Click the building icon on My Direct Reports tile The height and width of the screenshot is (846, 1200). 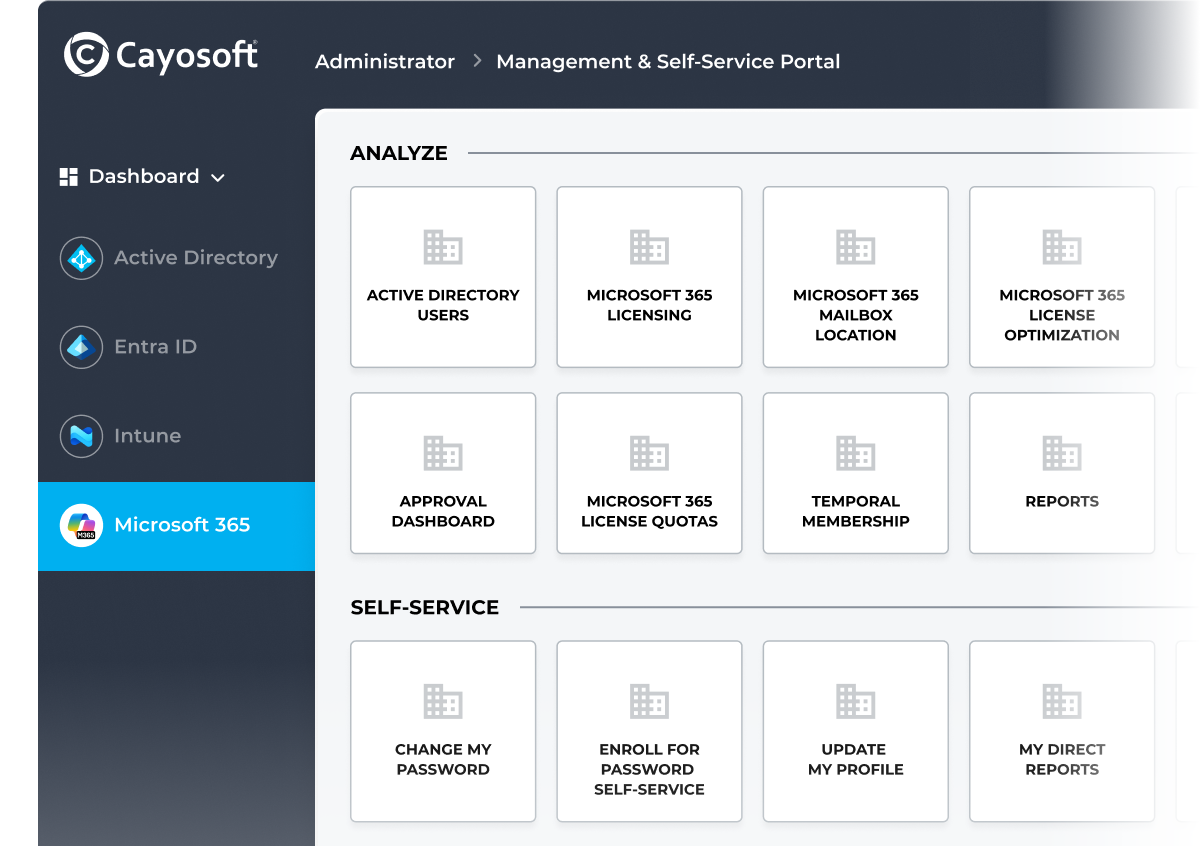coord(1062,701)
